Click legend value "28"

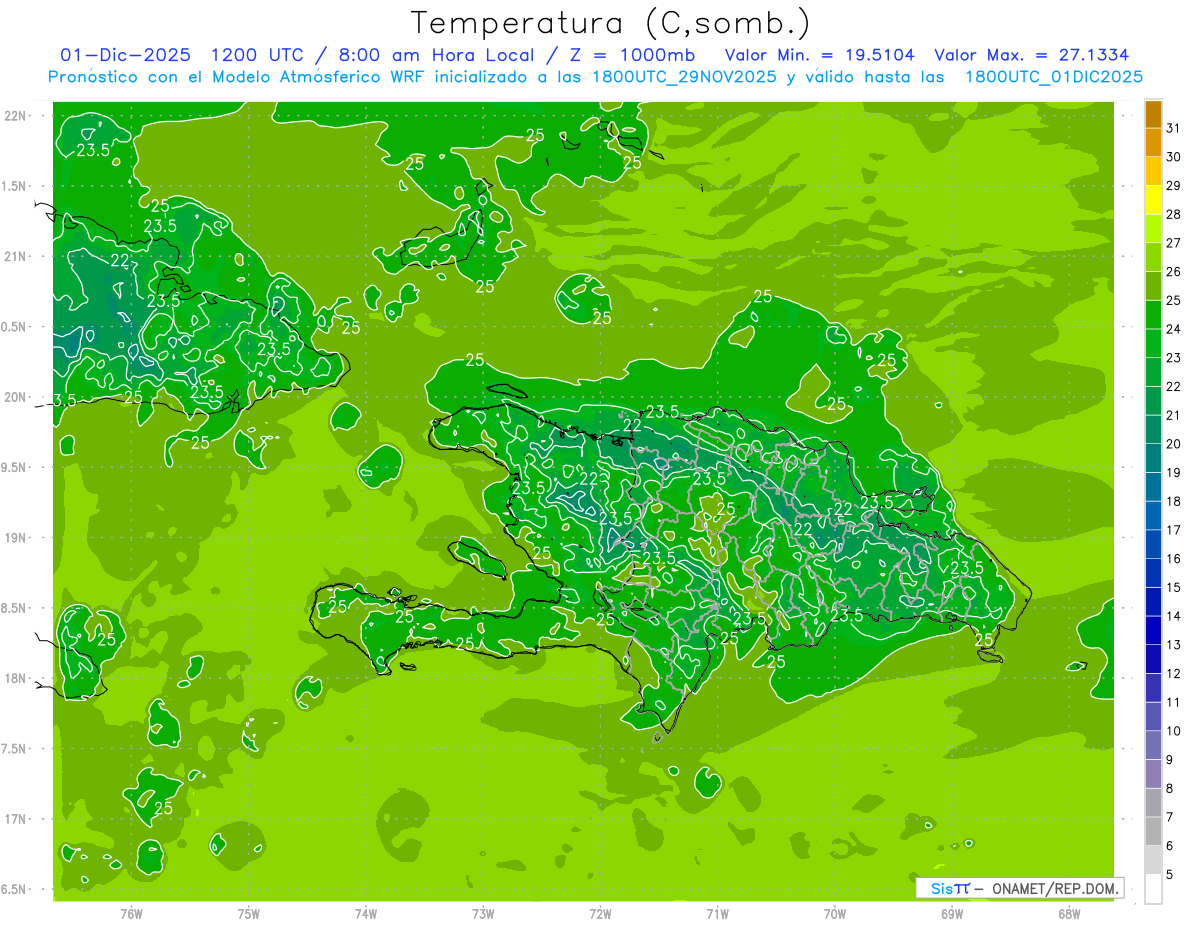pos(1174,214)
